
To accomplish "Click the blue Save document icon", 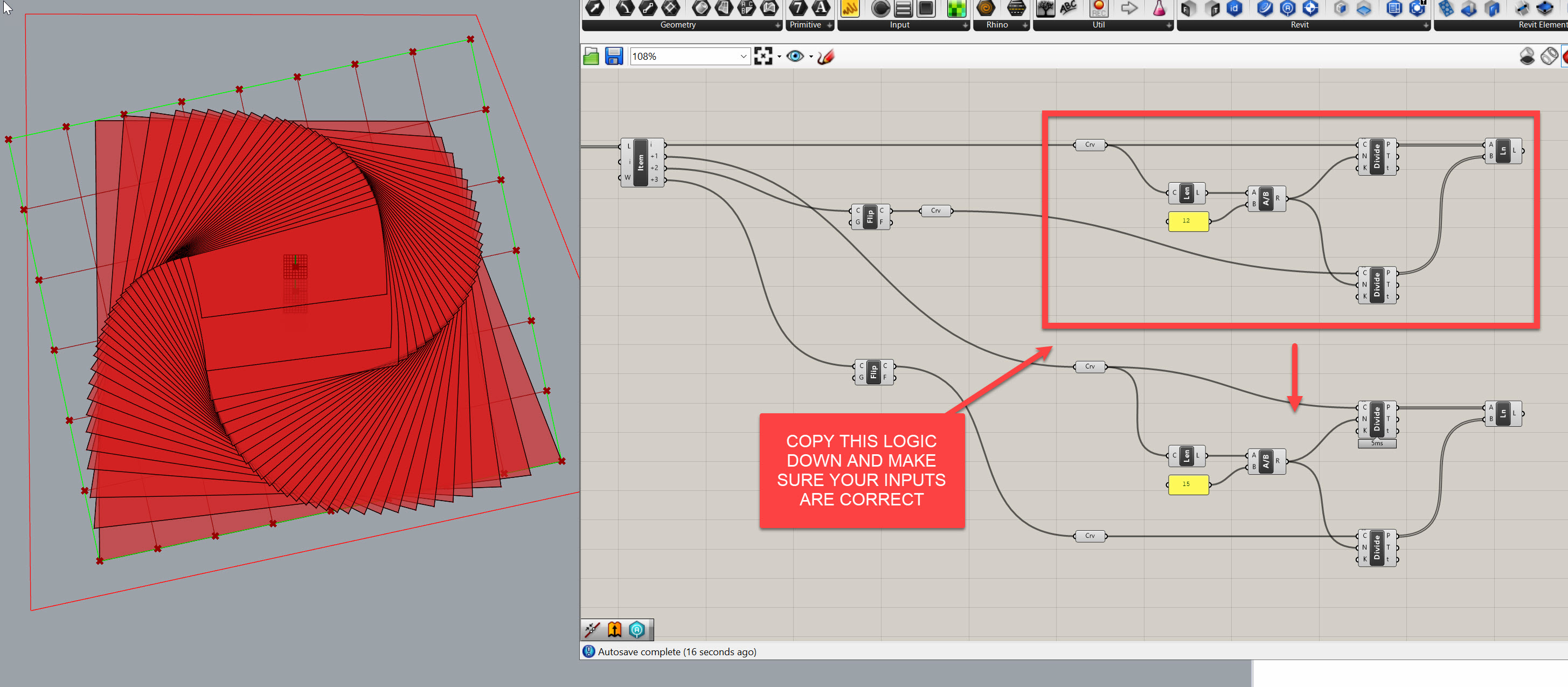I will coord(614,57).
